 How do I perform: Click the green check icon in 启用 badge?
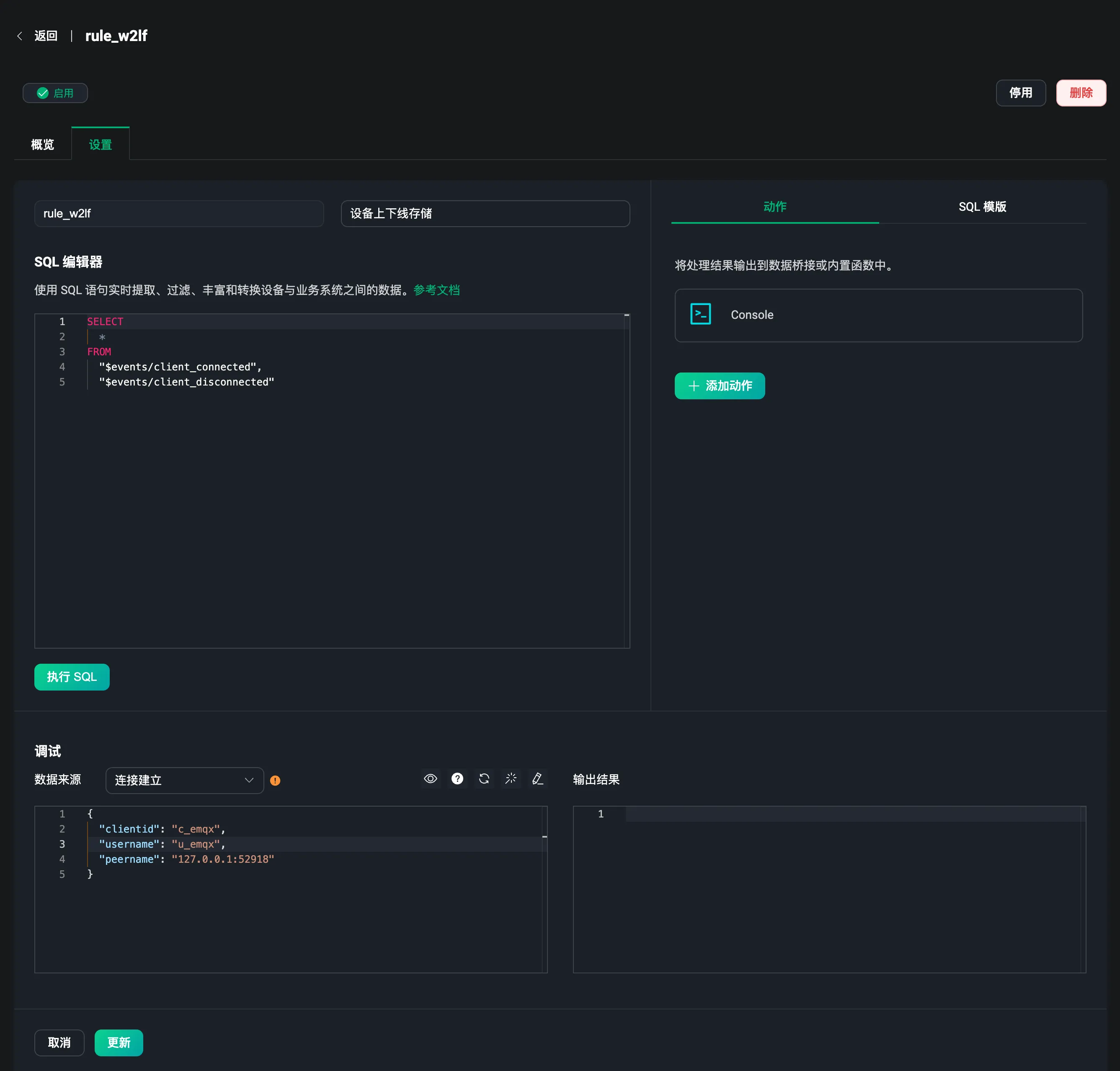point(43,93)
